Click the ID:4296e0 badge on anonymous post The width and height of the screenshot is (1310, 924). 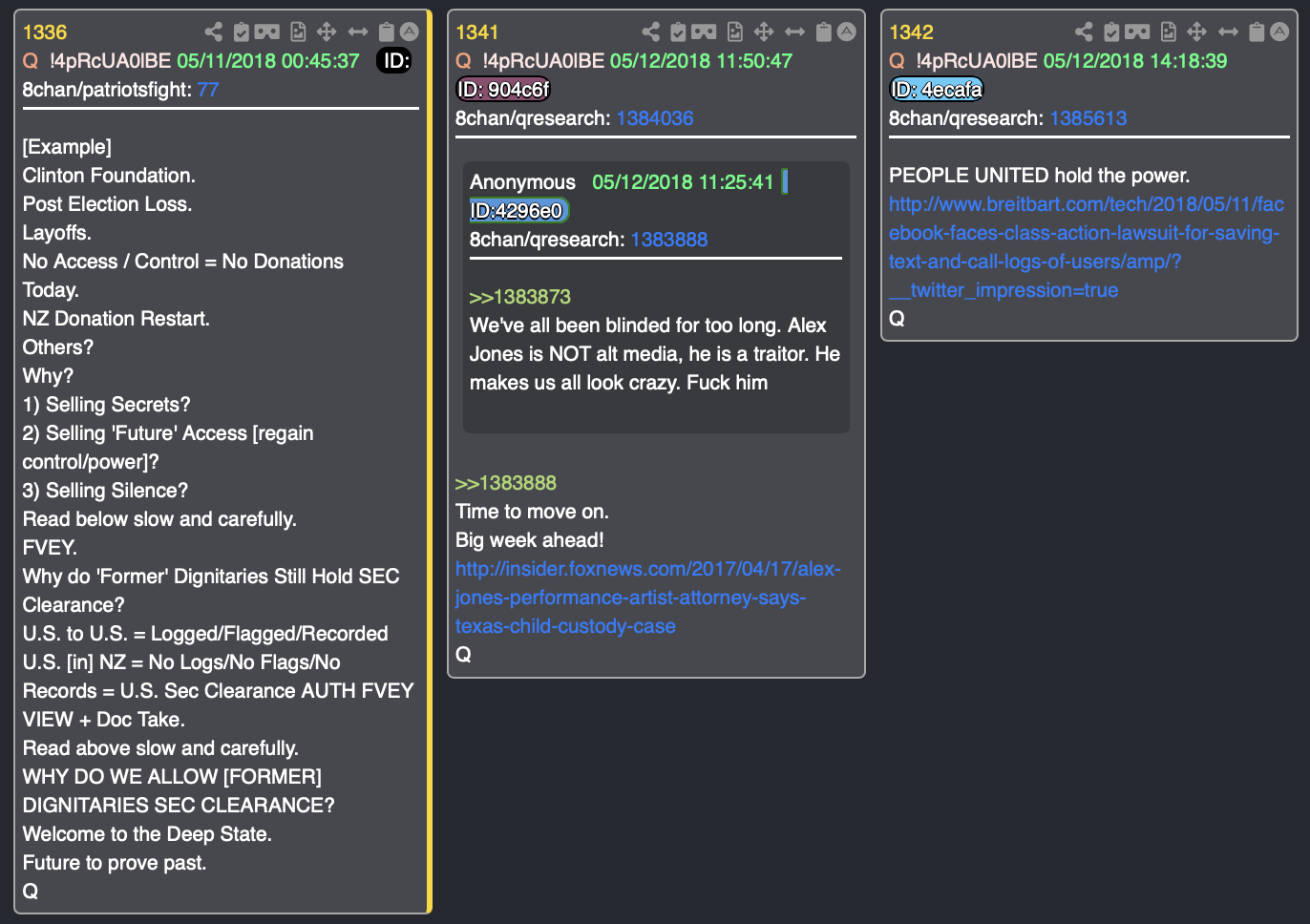click(x=519, y=211)
